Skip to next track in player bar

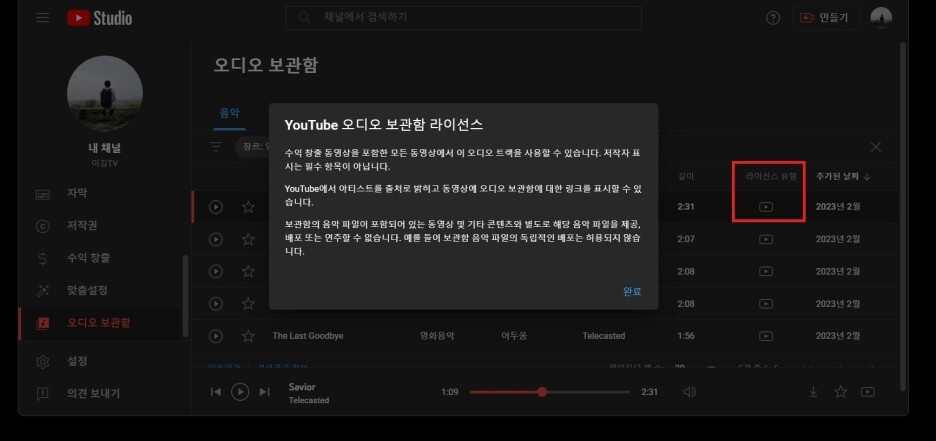click(x=264, y=391)
